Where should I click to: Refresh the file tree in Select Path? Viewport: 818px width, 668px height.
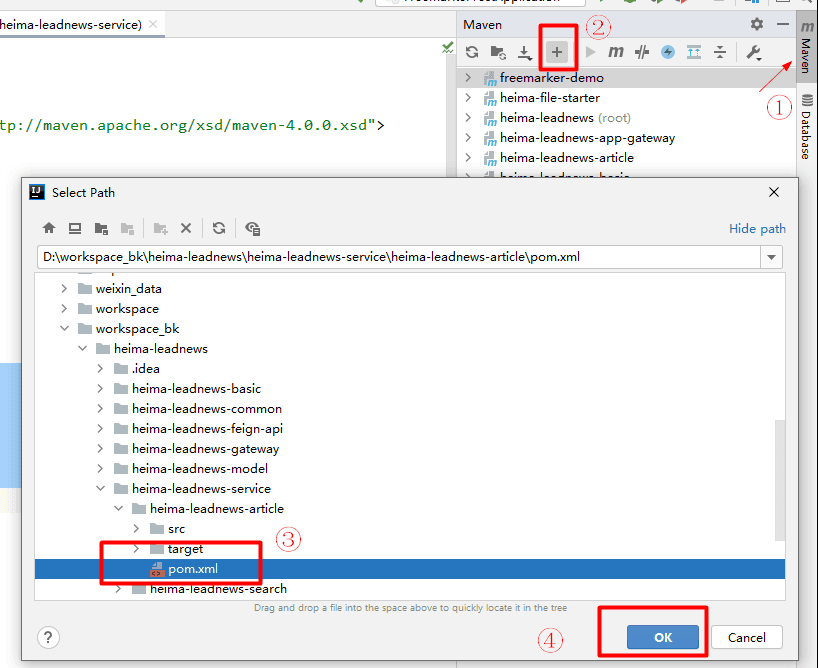point(219,228)
